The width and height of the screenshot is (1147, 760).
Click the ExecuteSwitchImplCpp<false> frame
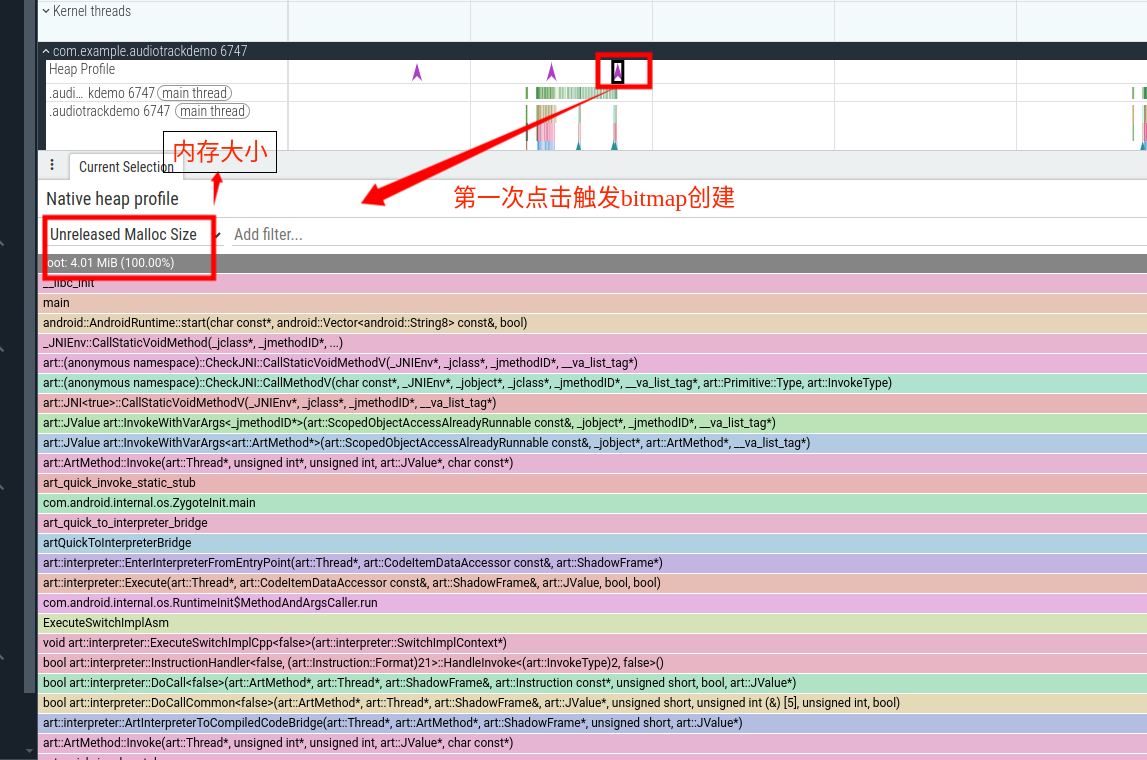(x=593, y=642)
